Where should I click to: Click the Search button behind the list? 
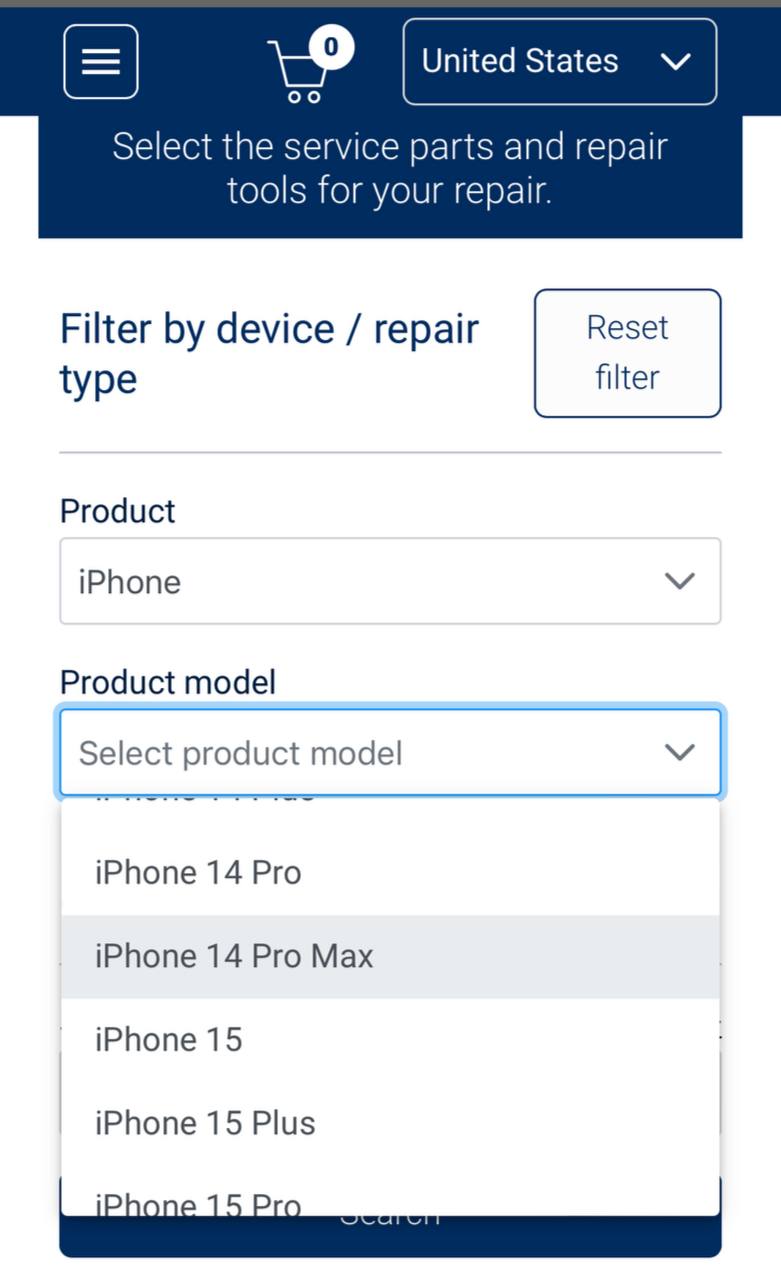(x=390, y=1236)
